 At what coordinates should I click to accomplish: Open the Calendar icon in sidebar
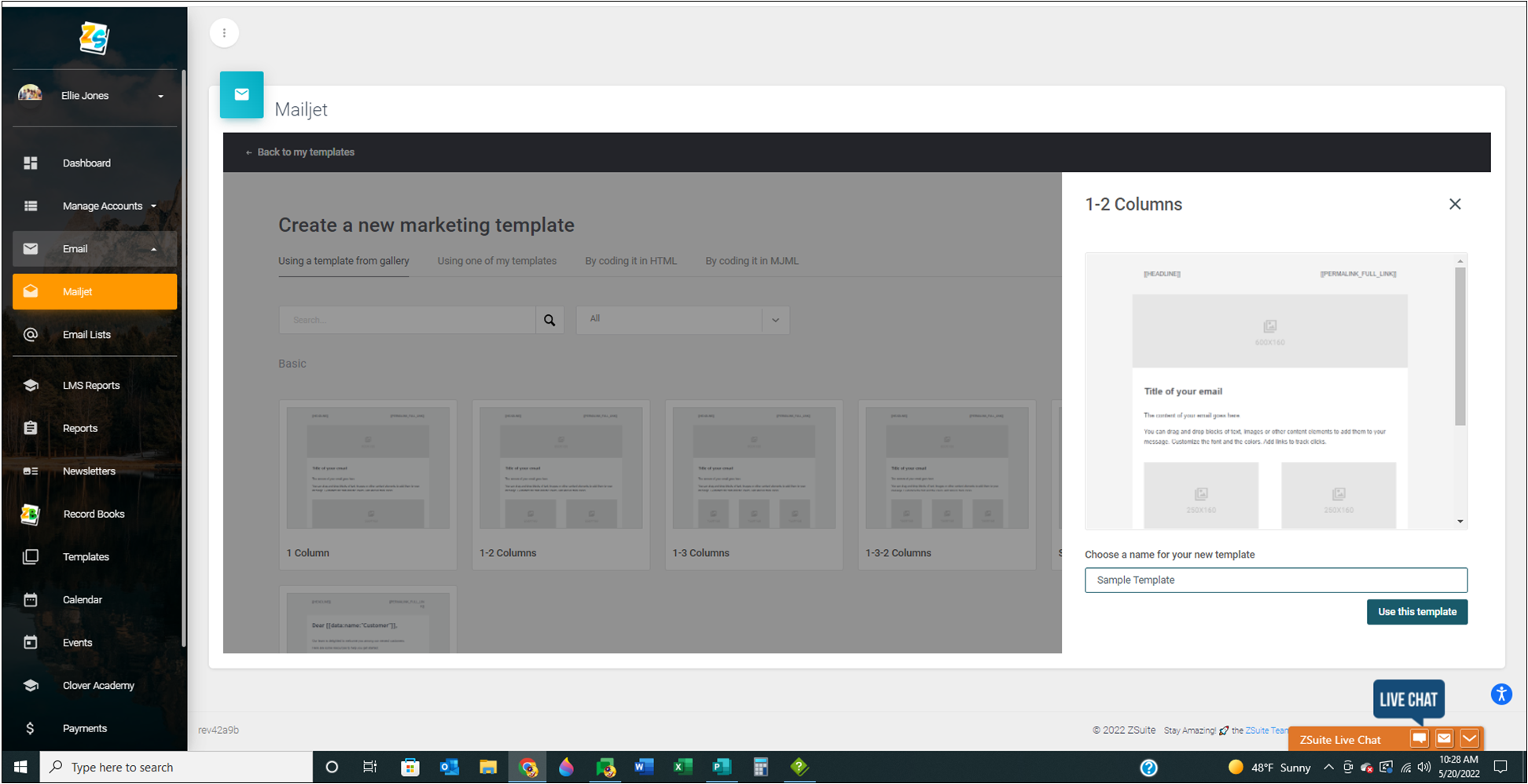pos(31,599)
